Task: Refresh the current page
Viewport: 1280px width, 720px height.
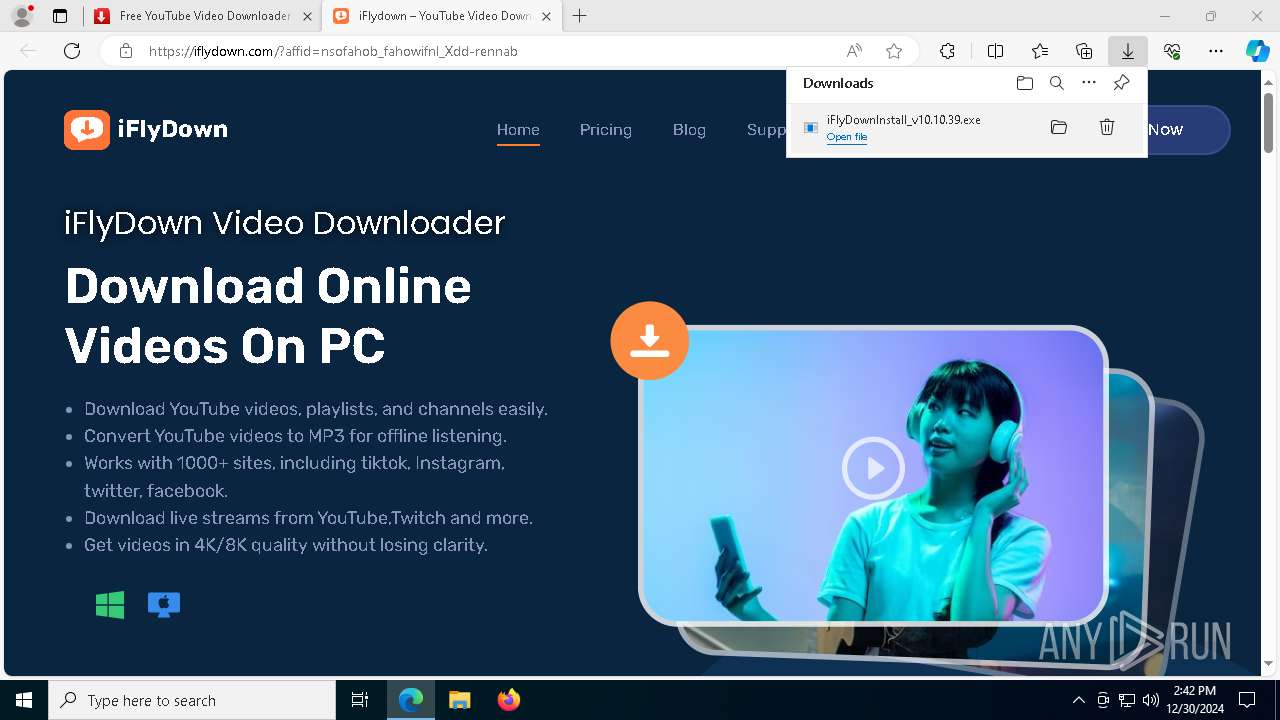Action: pyautogui.click(x=72, y=51)
